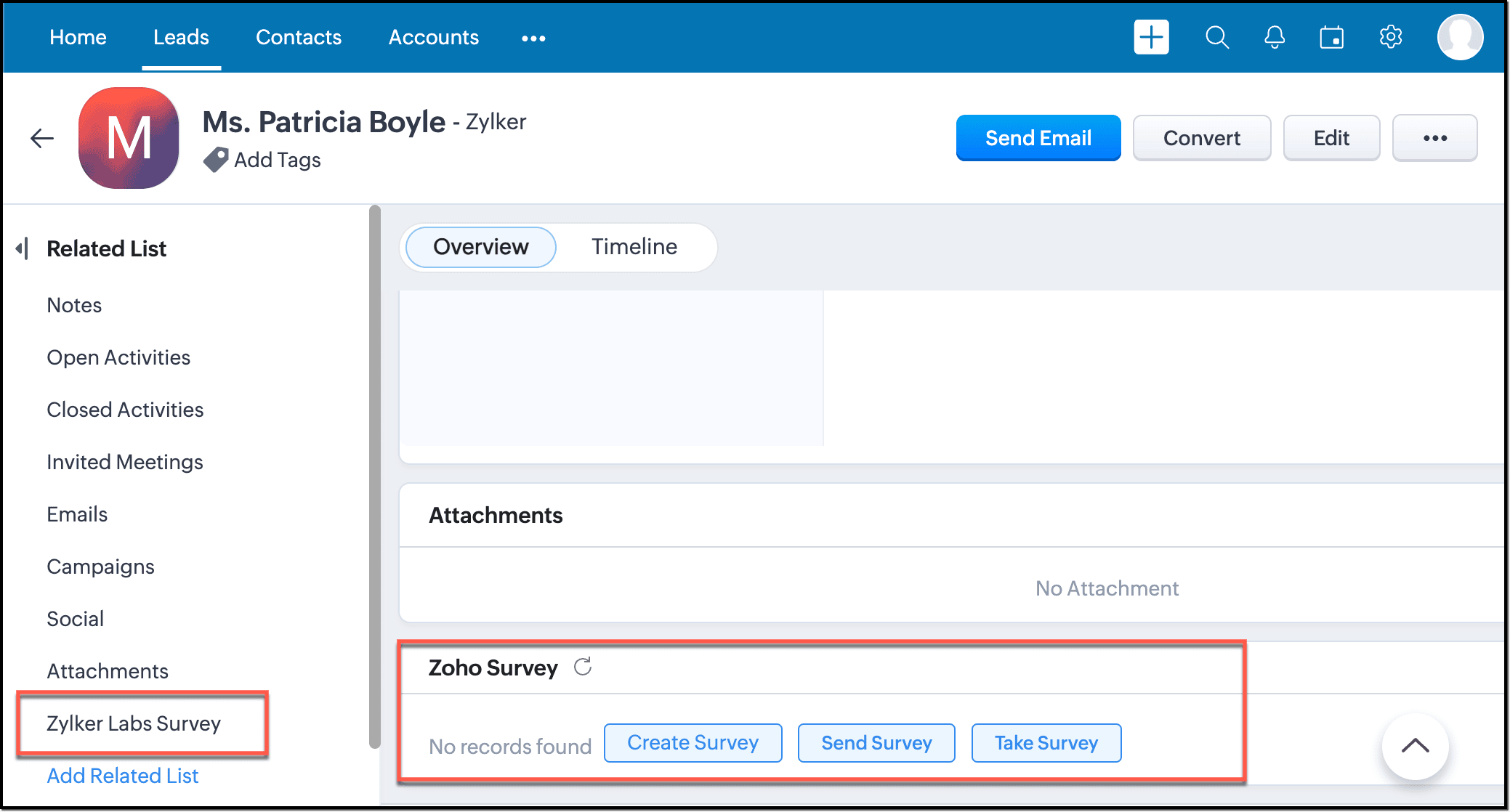The width and height of the screenshot is (1510, 812).
Task: Open more actions next to Edit
Action: 1434,138
